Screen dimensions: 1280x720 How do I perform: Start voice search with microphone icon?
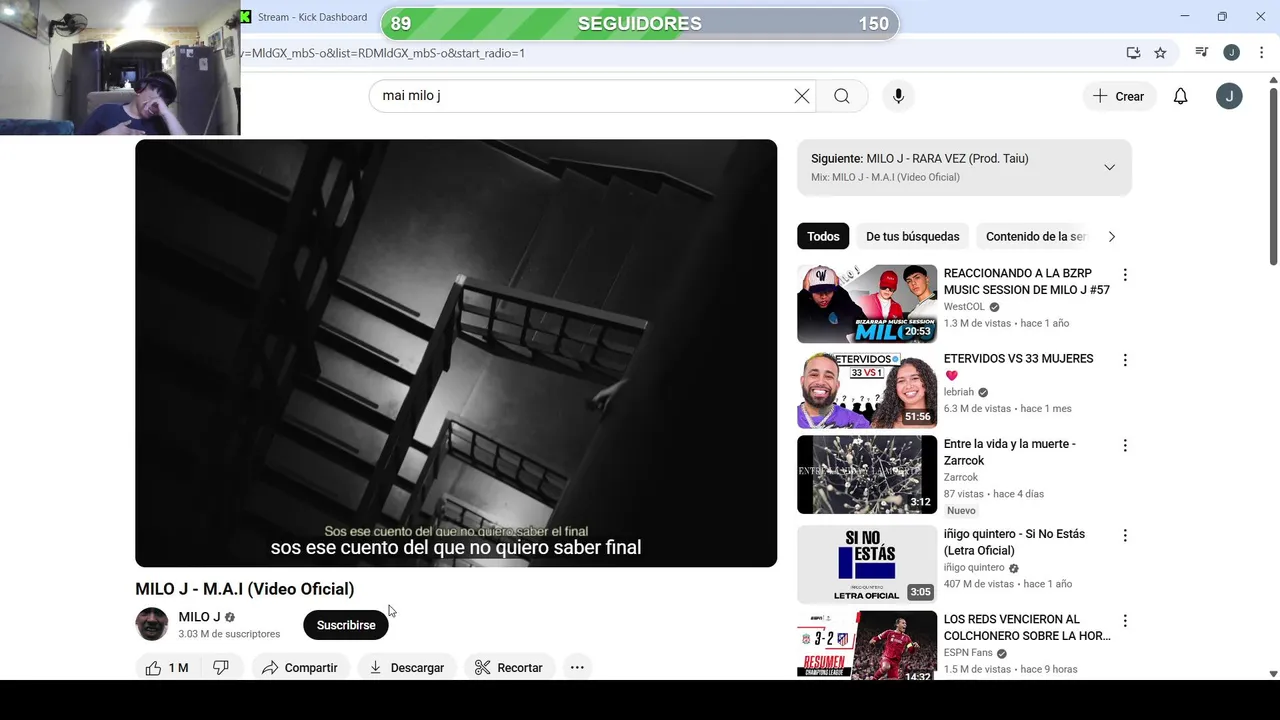tap(898, 96)
